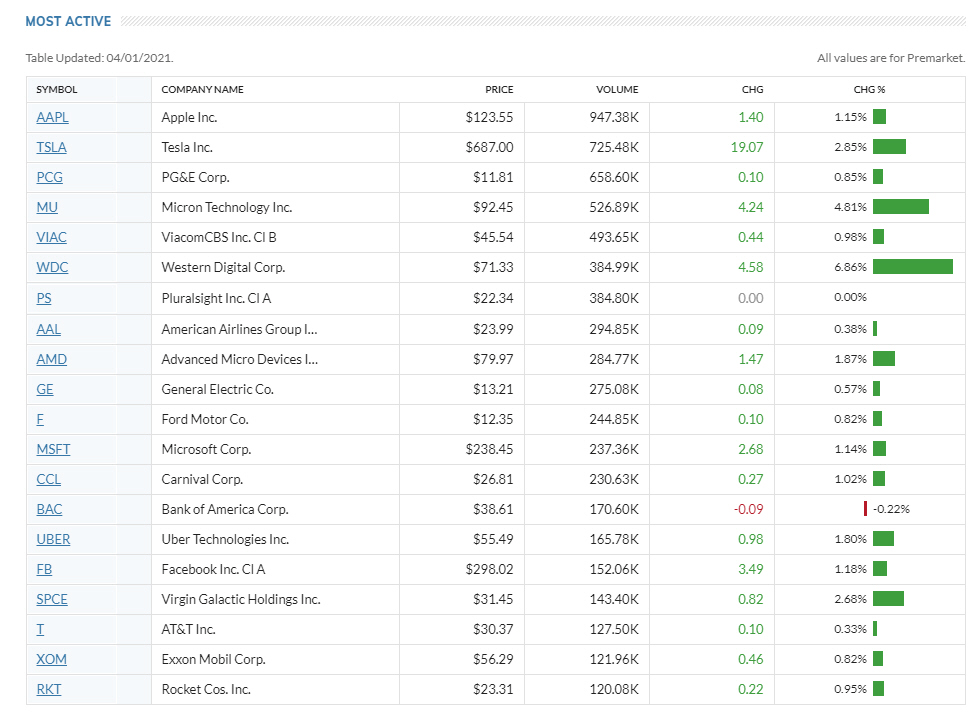
Task: Click the PCG stock symbol
Action: pos(49,178)
